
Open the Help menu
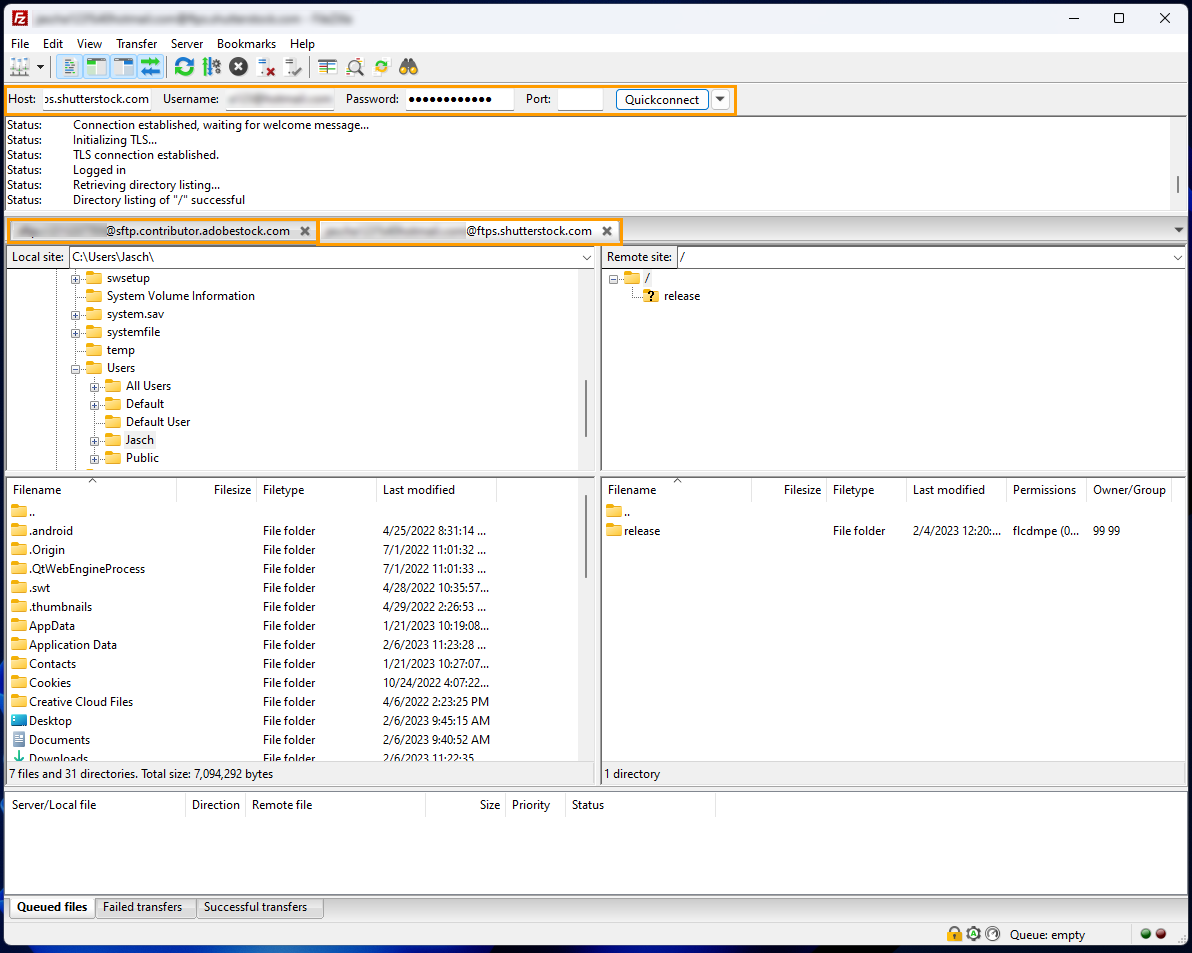click(302, 43)
